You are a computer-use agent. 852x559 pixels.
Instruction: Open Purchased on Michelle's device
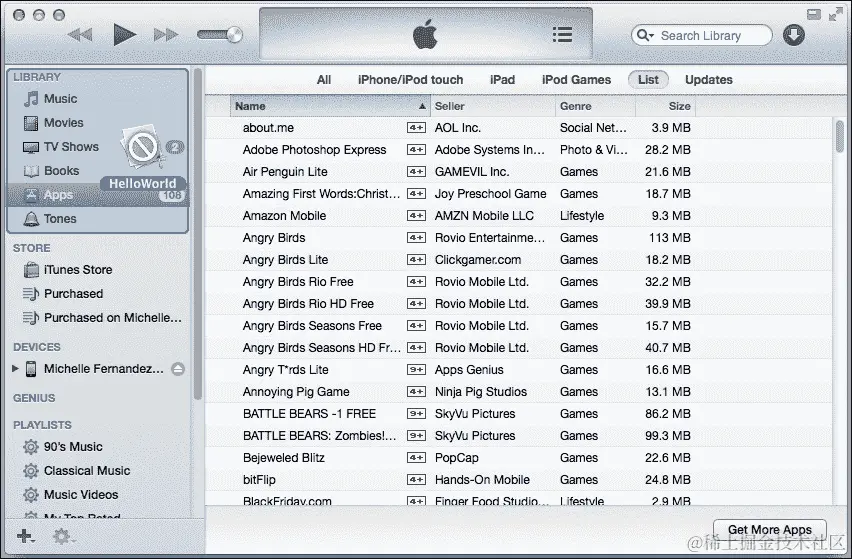pyautogui.click(x=98, y=318)
